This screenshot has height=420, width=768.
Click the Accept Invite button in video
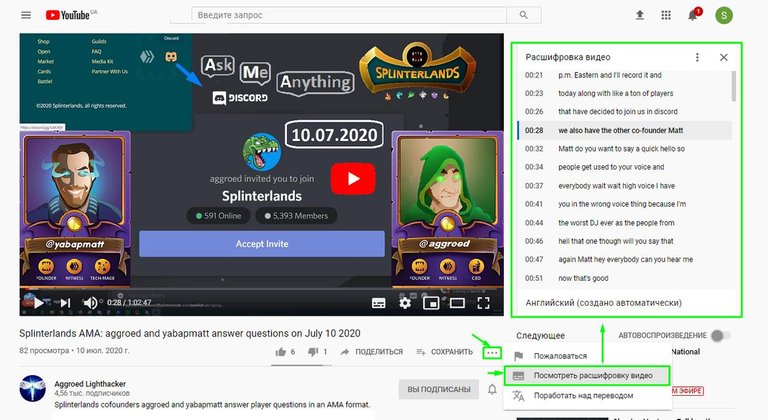(262, 244)
